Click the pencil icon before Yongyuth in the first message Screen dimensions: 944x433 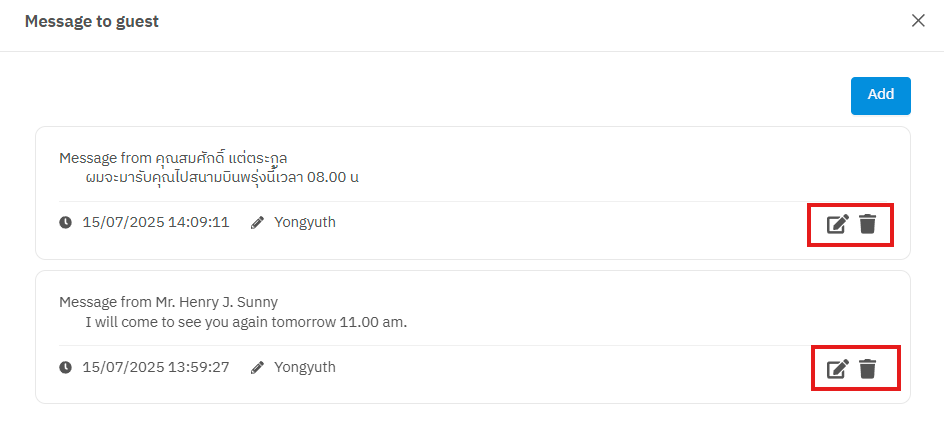coord(257,223)
